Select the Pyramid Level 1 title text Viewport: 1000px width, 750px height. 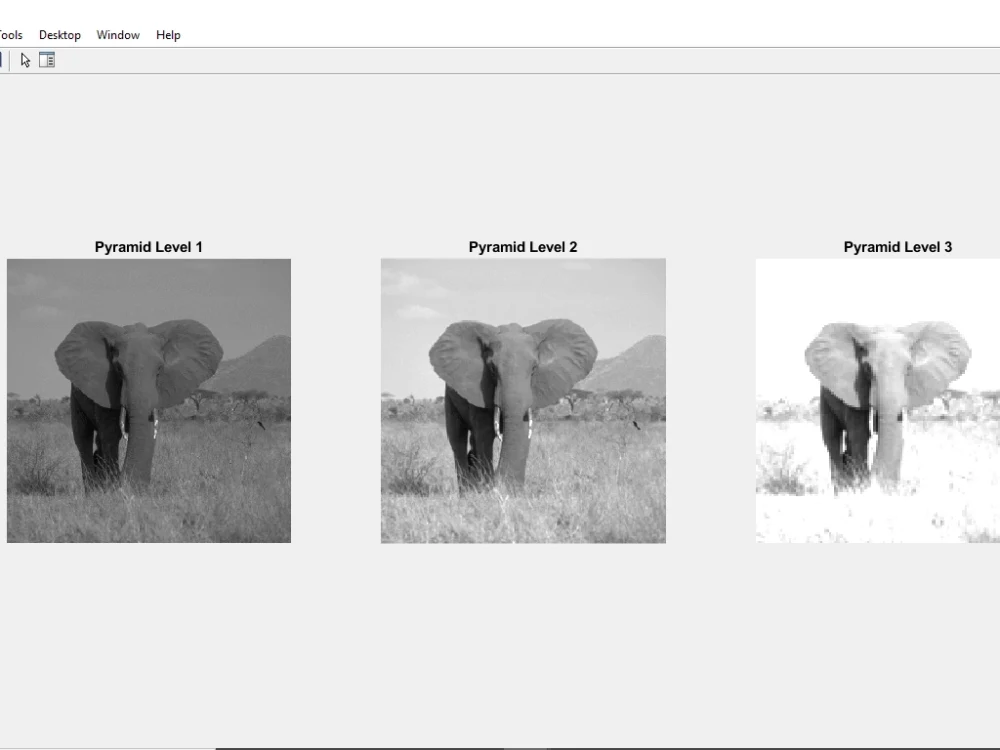tap(148, 246)
